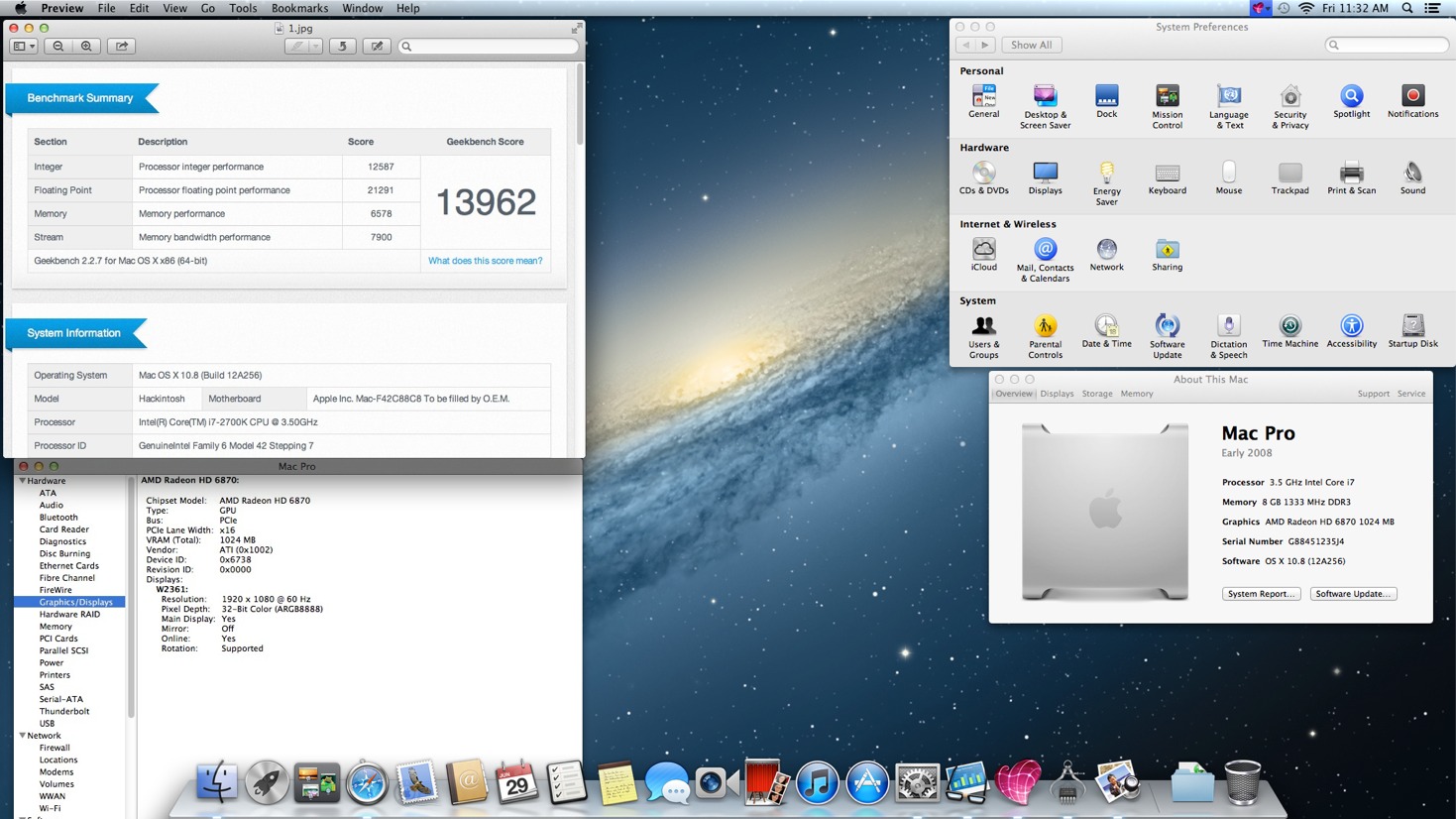Click the Show All button
This screenshot has height=819, width=1456.
[1031, 45]
